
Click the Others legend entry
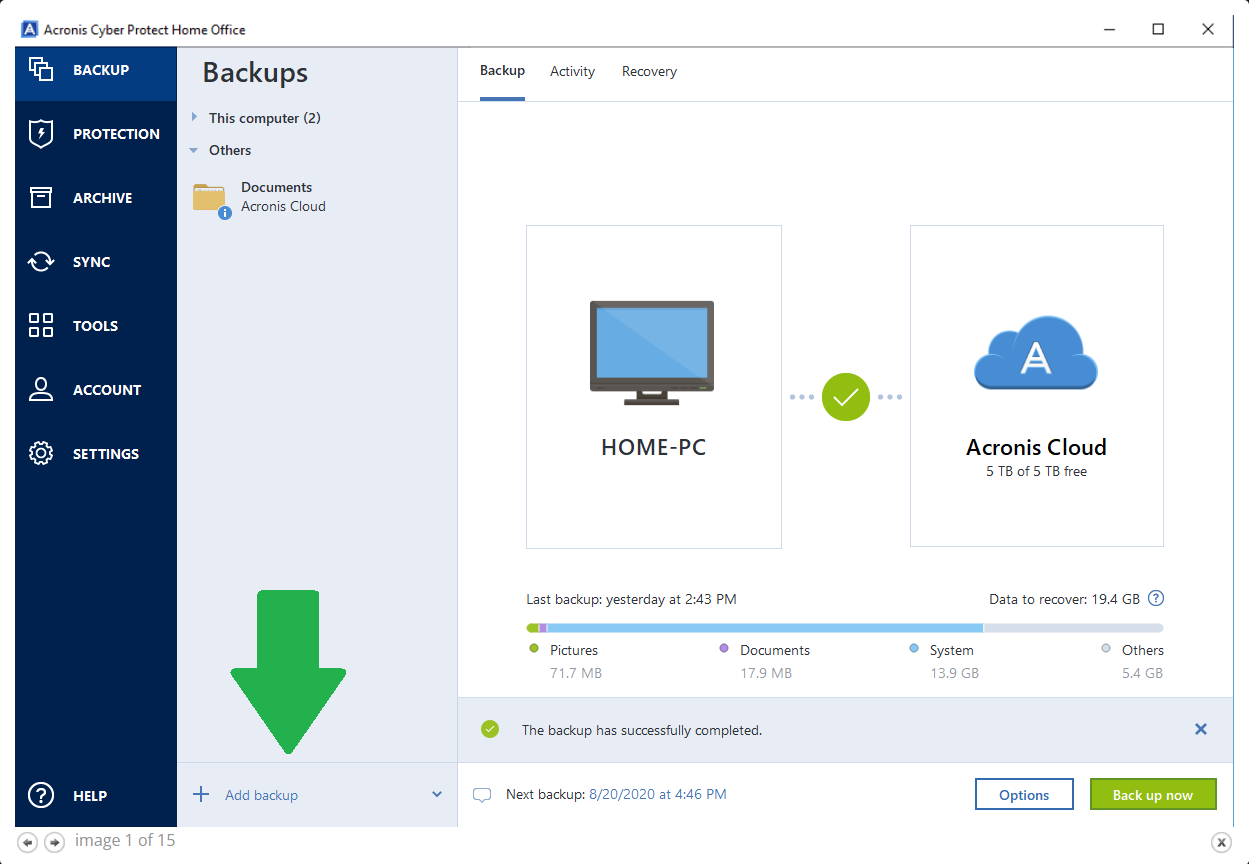coord(1133,661)
